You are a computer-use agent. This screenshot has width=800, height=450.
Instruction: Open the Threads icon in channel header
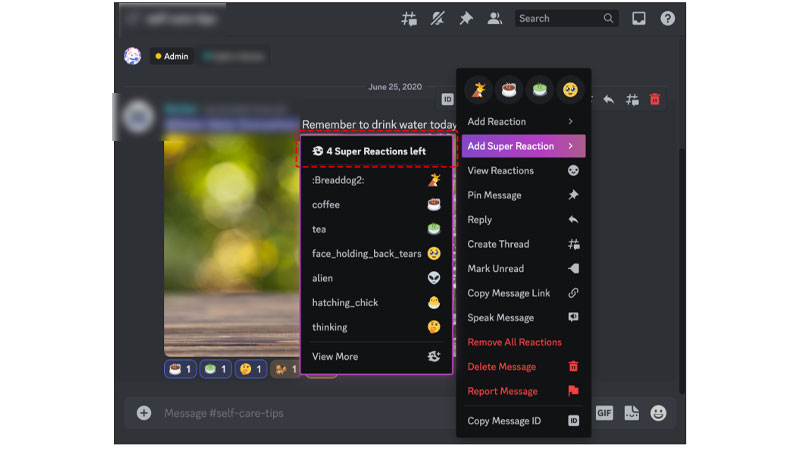click(x=409, y=19)
